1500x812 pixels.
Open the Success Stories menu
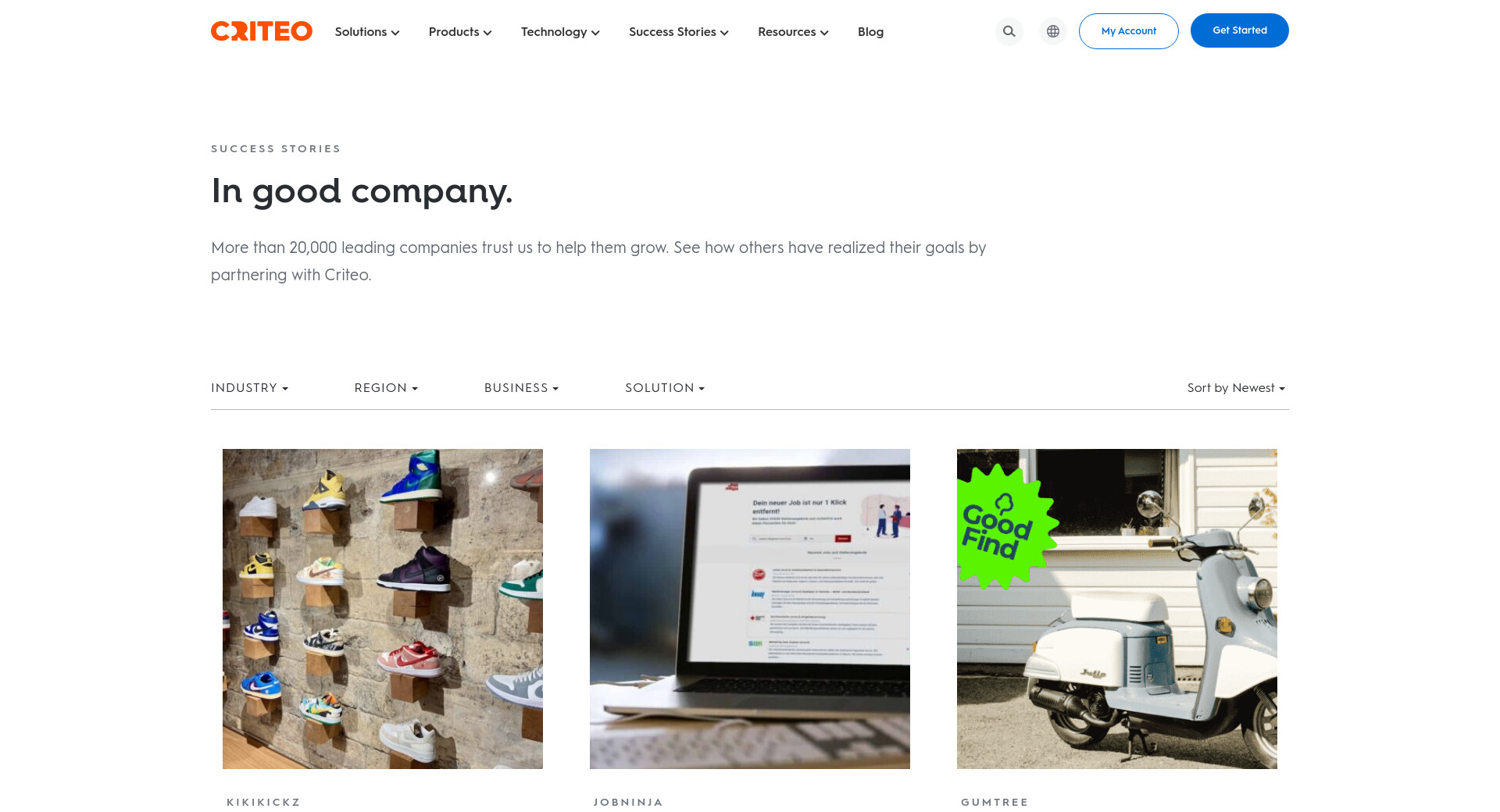(x=679, y=32)
